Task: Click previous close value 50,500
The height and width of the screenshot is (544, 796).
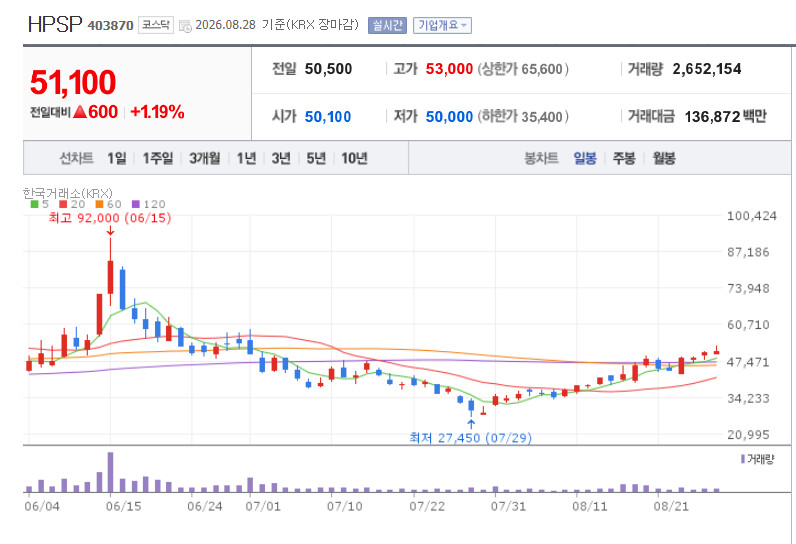Action: [x=328, y=69]
